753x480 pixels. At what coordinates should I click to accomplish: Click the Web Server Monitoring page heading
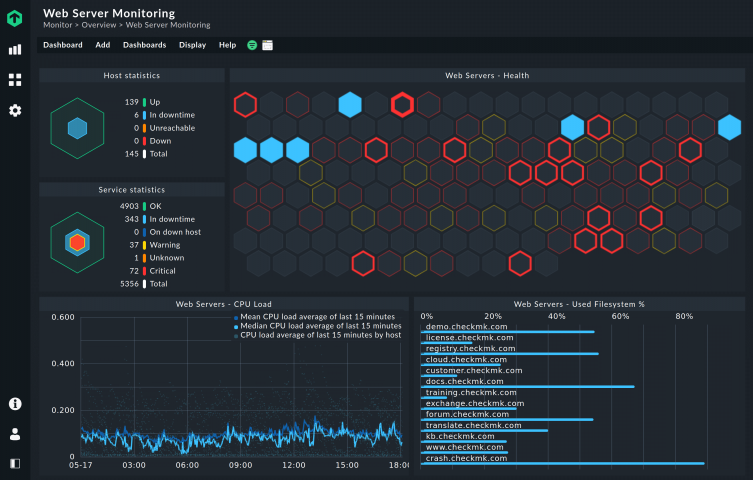coord(109,13)
